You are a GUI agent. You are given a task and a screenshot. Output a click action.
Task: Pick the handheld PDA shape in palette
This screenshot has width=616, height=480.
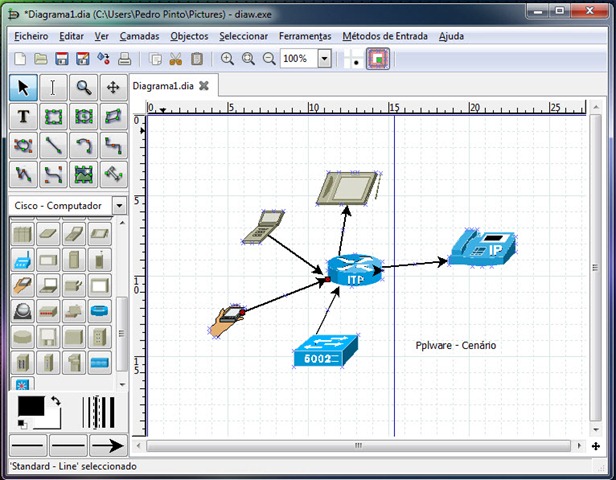click(22, 286)
